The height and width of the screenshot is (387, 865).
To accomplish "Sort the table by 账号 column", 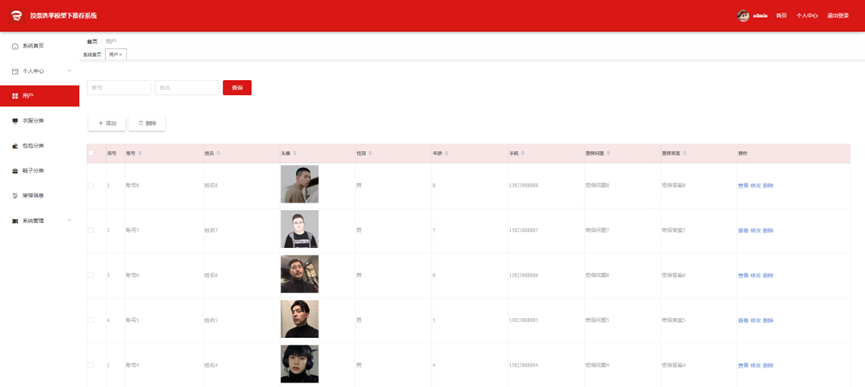I will pos(140,153).
